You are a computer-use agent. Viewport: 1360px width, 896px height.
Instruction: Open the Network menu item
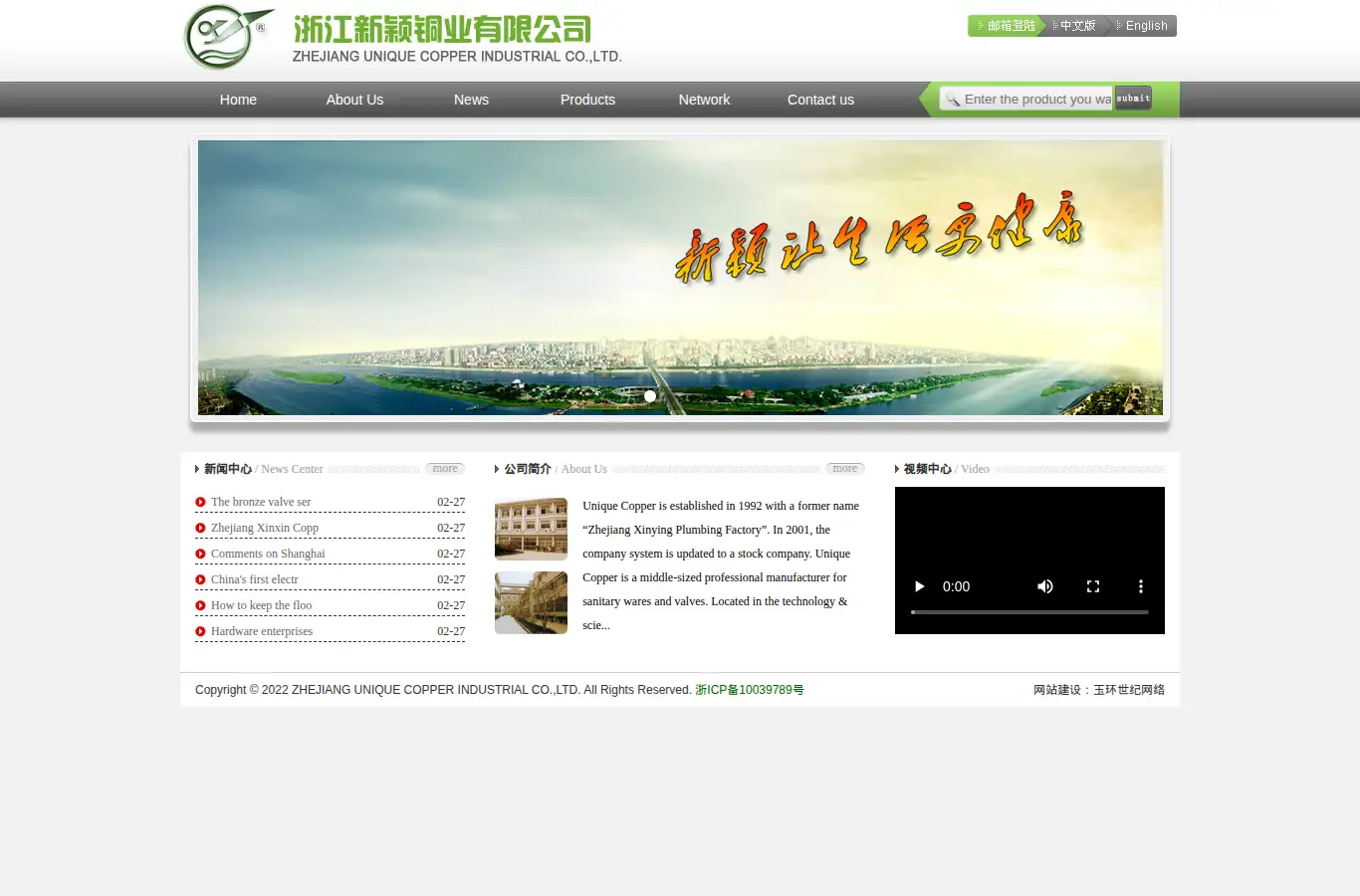pos(704,100)
